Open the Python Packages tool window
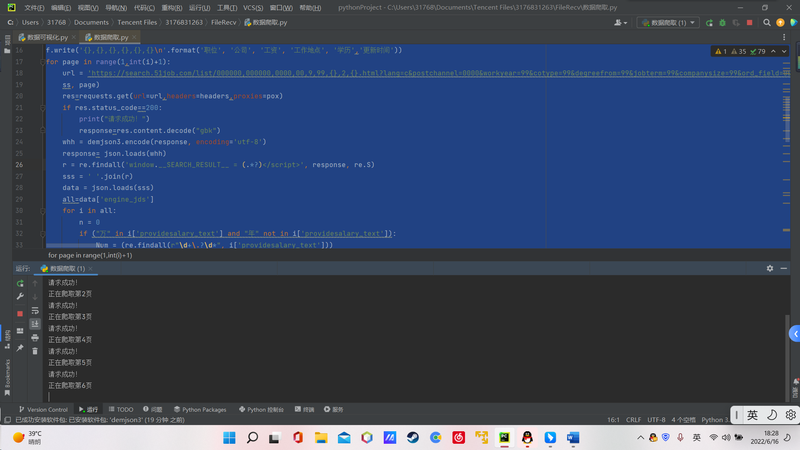 coord(200,409)
